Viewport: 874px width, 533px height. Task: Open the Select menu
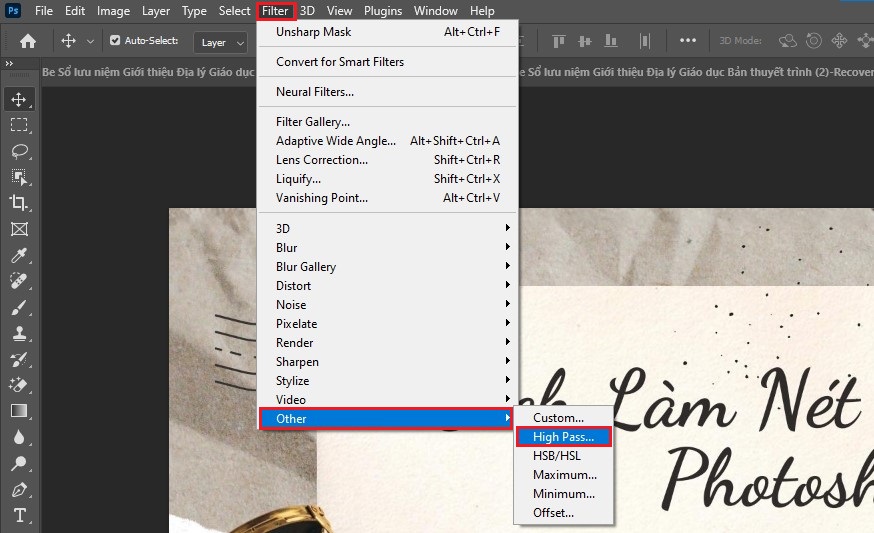click(234, 11)
